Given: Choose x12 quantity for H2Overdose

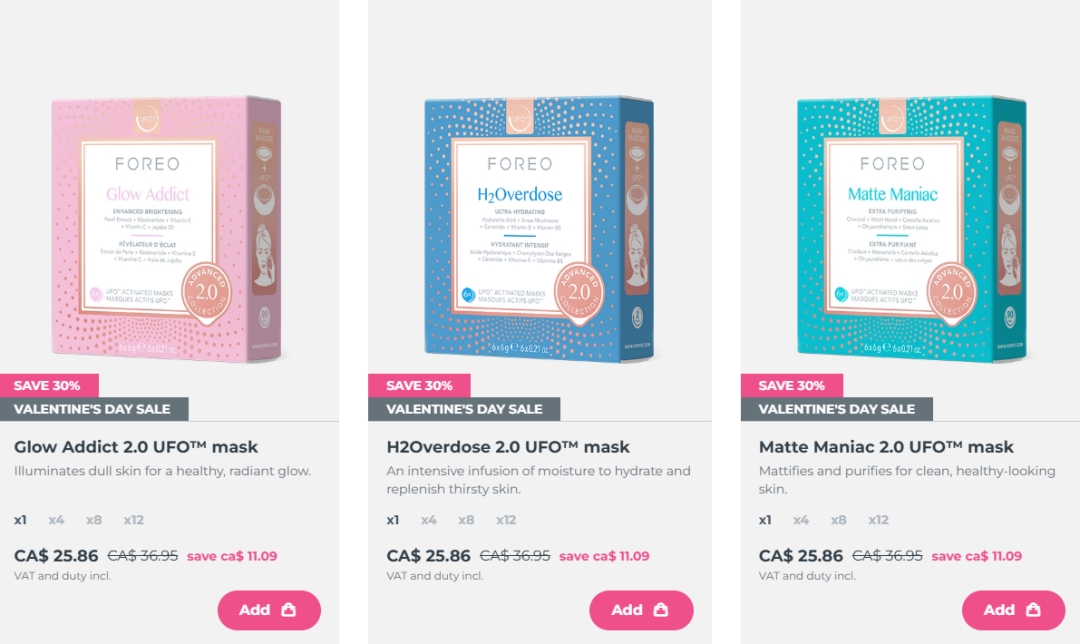Looking at the screenshot, I should (506, 520).
